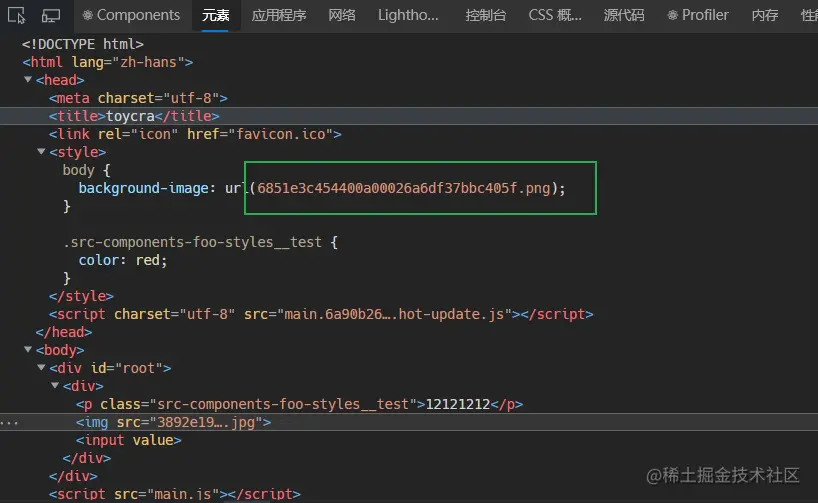Click the main.6a90b26...hot-update.js src link

pyautogui.click(x=394, y=314)
